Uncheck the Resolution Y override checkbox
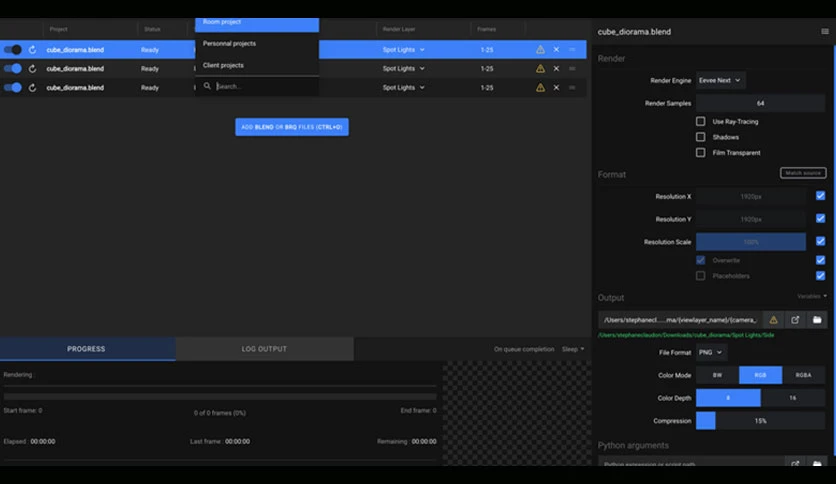836x484 pixels. (x=821, y=219)
